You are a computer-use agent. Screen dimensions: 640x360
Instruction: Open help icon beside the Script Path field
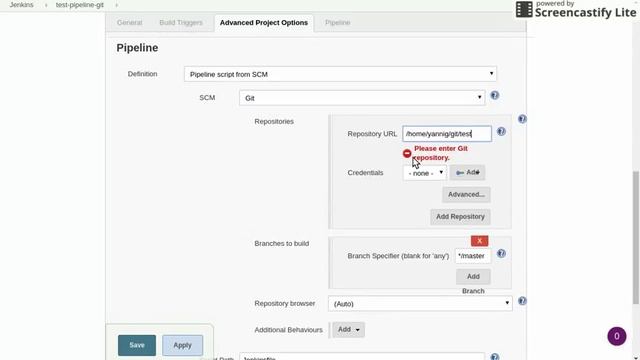point(494,357)
